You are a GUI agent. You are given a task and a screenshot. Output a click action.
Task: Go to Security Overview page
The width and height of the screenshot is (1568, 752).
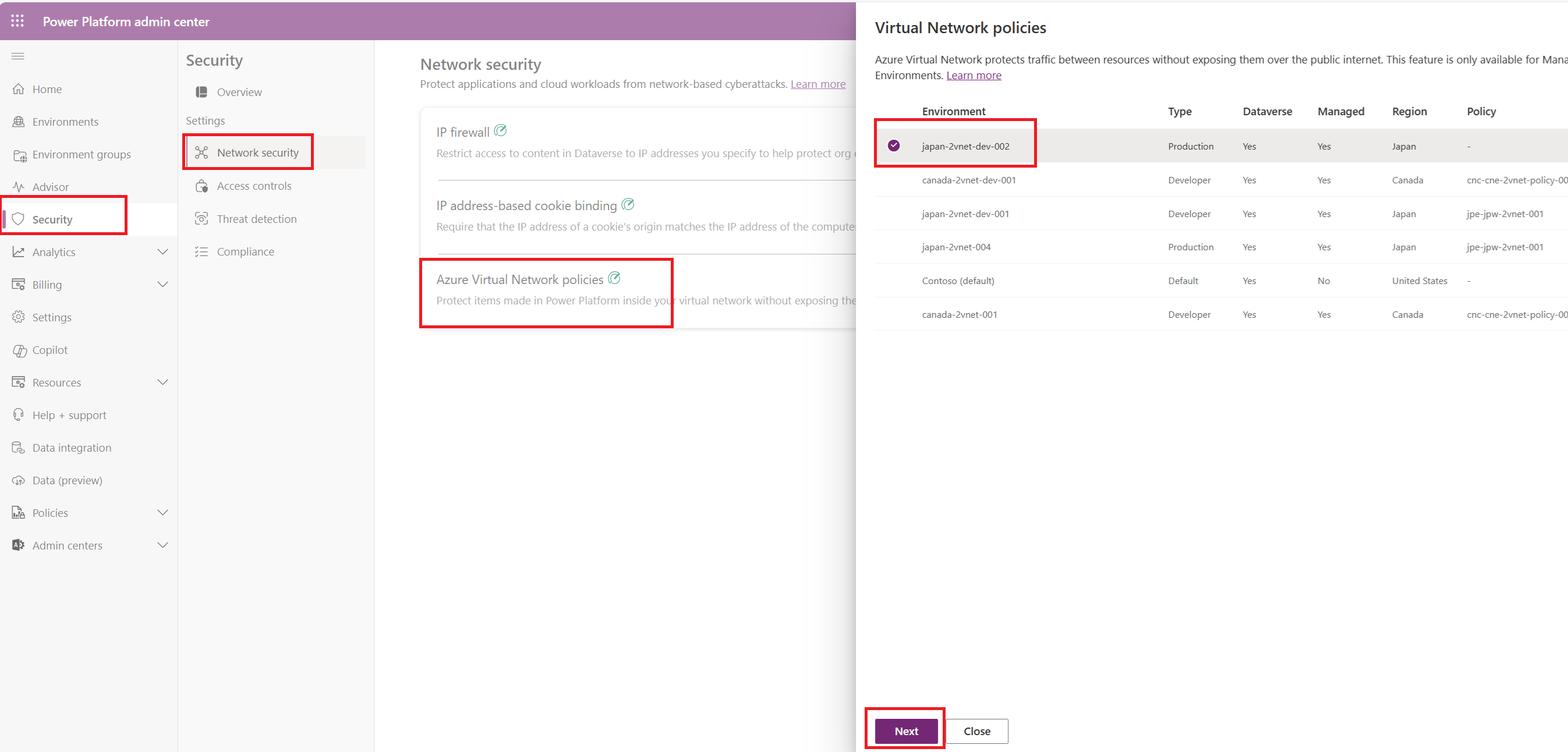239,92
